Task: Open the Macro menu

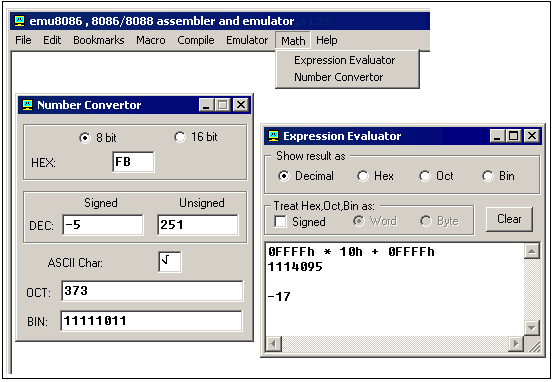Action: (151, 40)
